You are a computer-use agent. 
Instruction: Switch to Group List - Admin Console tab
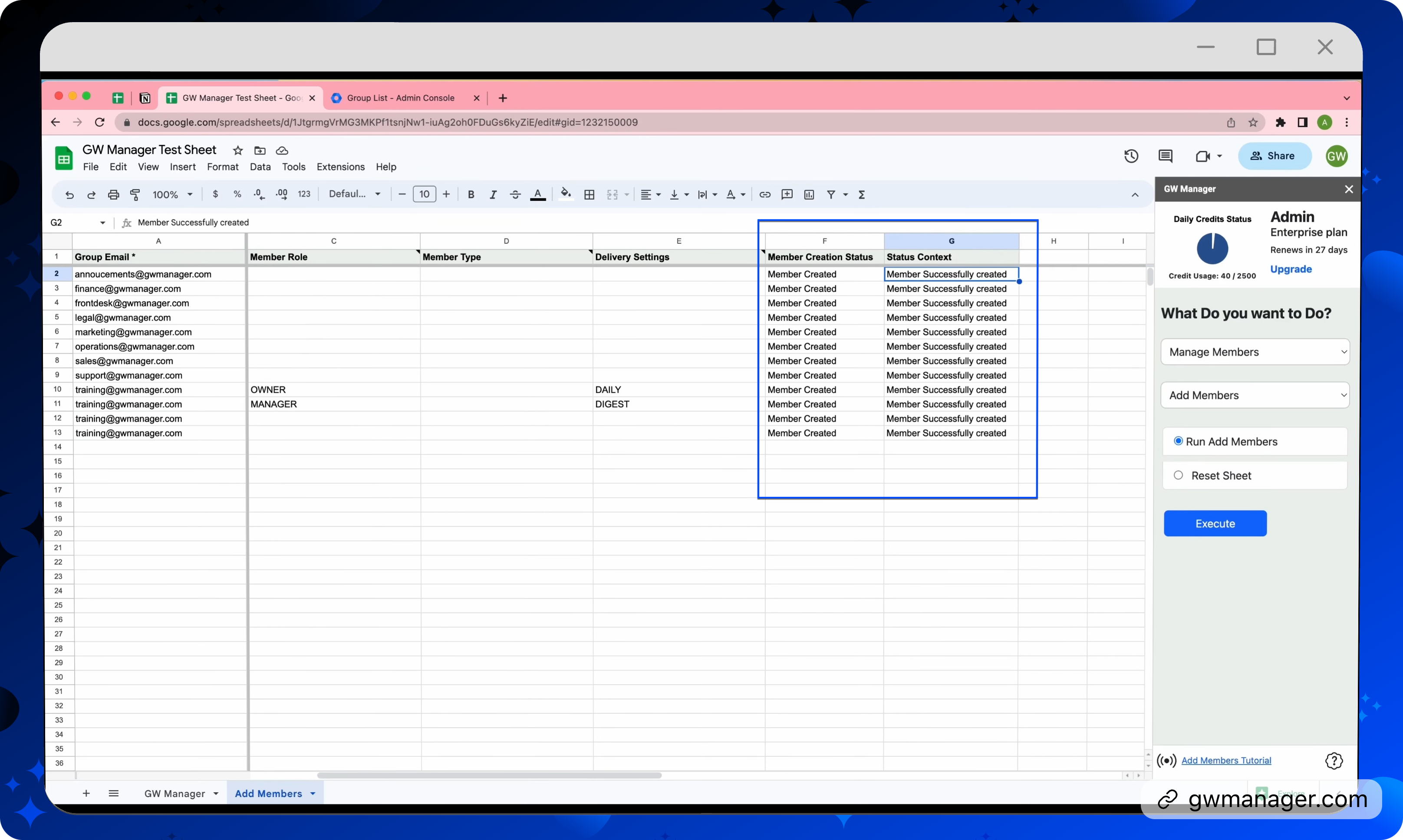coord(400,98)
